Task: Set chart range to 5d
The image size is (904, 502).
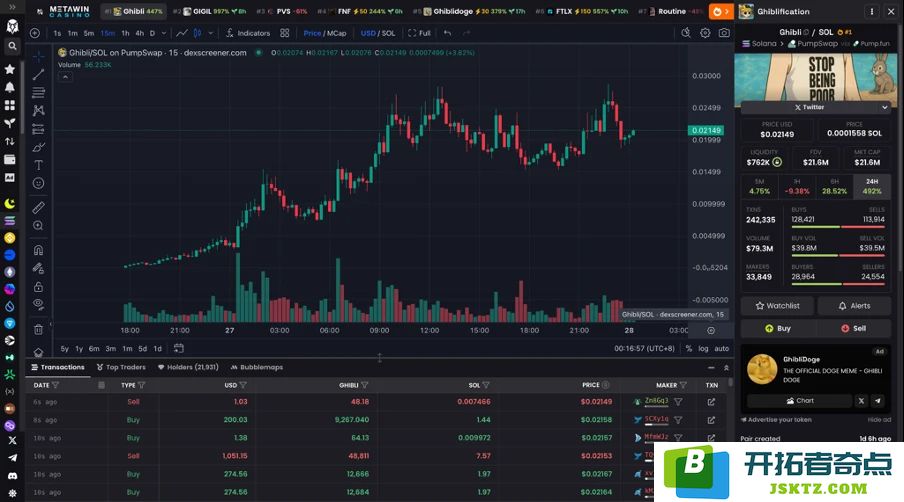Action: 142,349
